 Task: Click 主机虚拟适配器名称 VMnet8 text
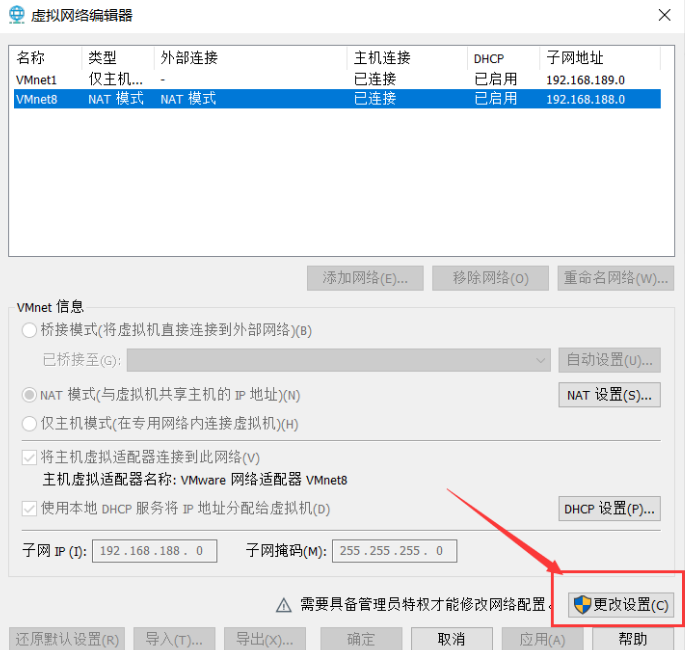click(195, 480)
